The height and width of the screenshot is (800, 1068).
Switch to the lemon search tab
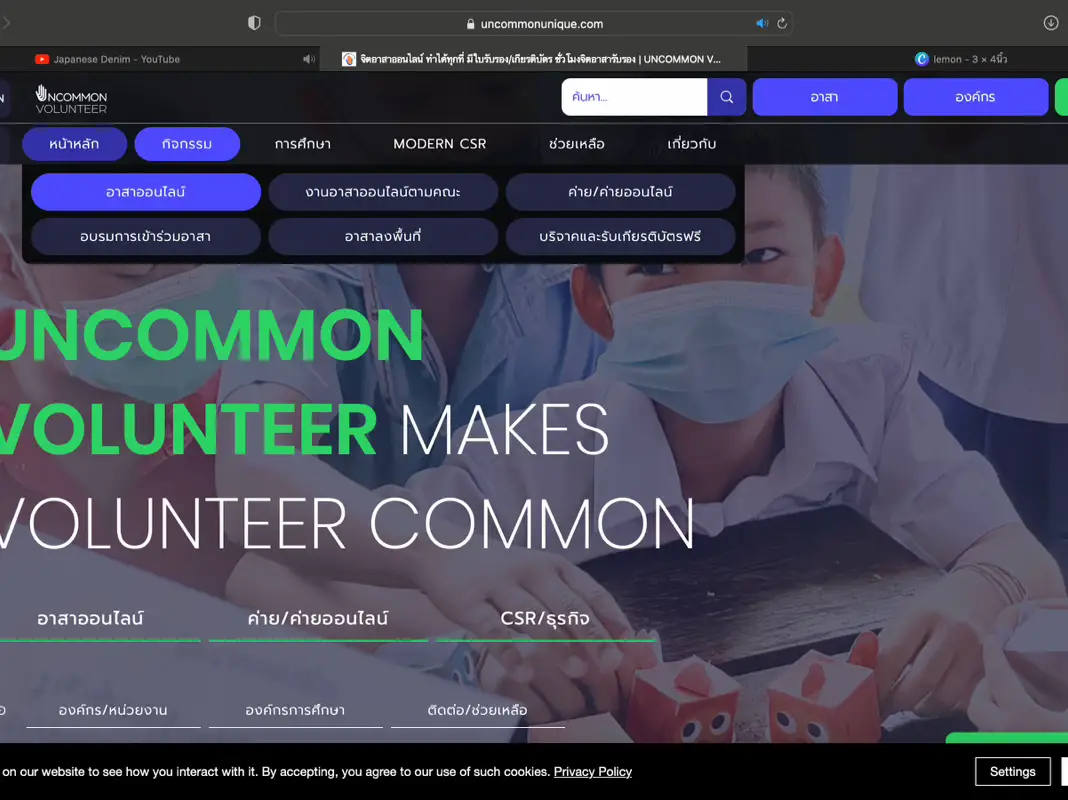960,59
